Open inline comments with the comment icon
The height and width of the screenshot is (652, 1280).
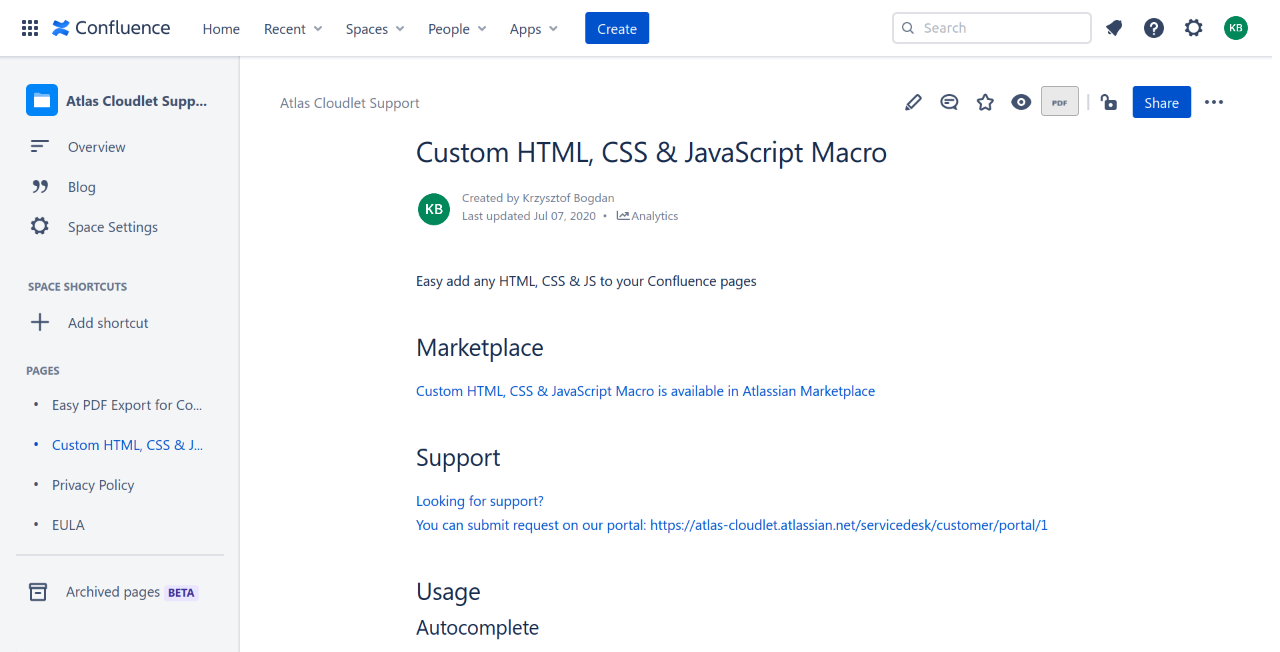click(x=949, y=102)
